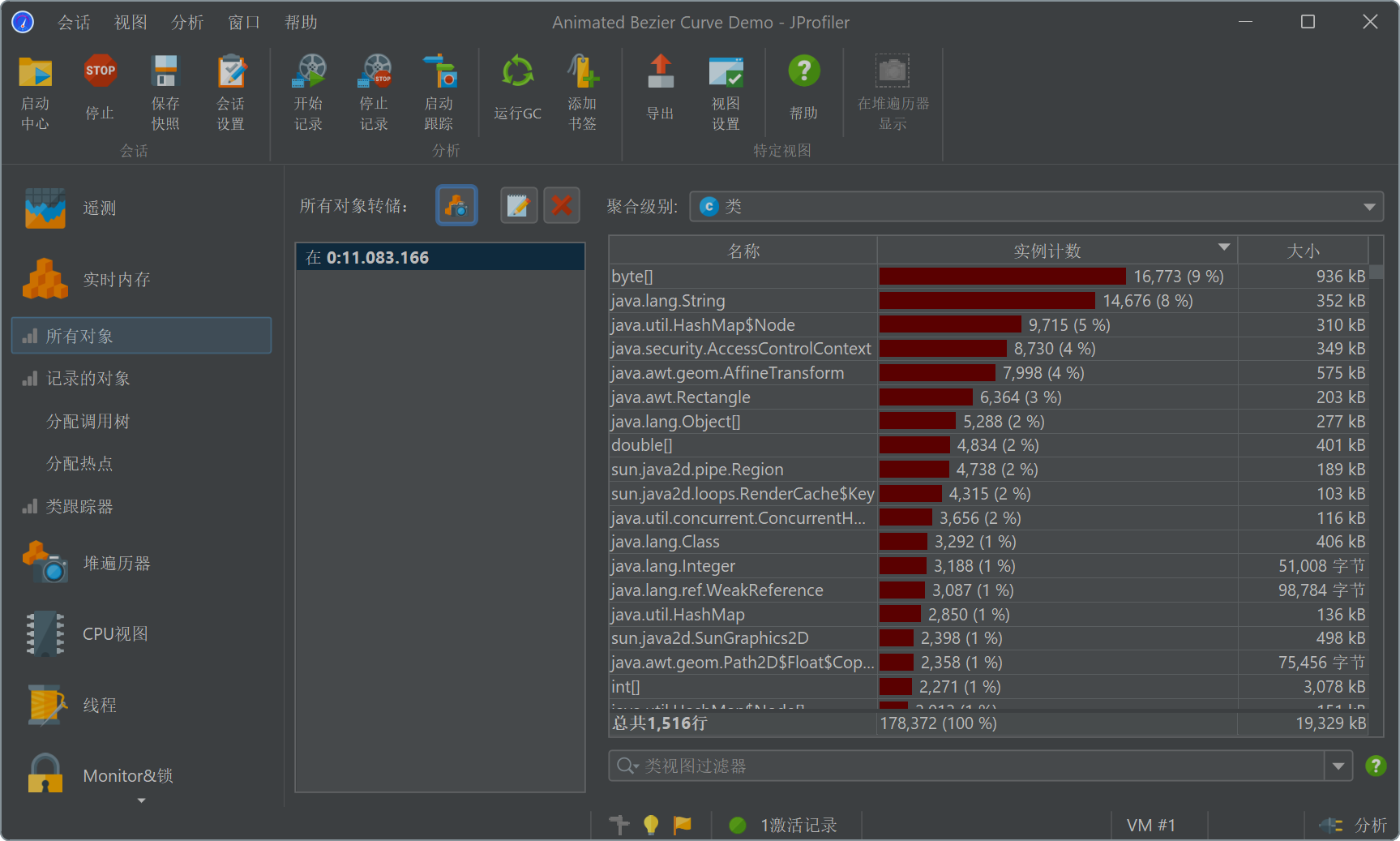1400x841 pixels.
Task: Click the green help icon beside filter
Action: pyautogui.click(x=1376, y=766)
